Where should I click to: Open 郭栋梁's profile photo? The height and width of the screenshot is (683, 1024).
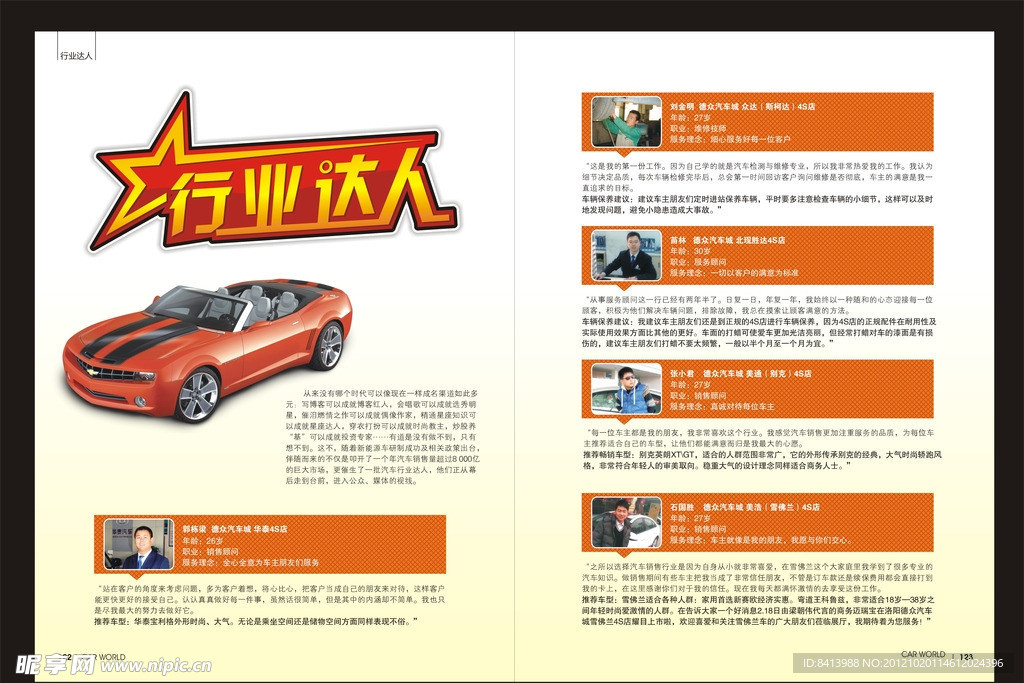[x=139, y=545]
